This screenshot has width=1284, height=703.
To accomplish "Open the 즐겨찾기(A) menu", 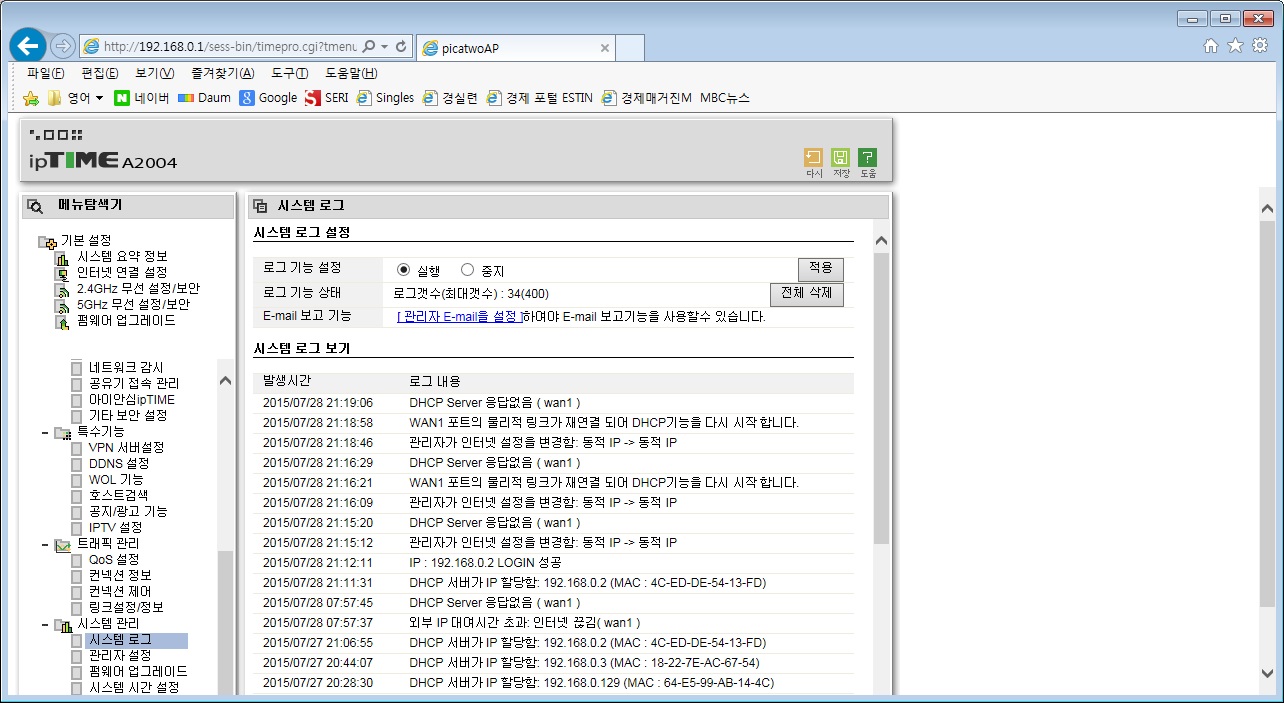I will 222,73.
